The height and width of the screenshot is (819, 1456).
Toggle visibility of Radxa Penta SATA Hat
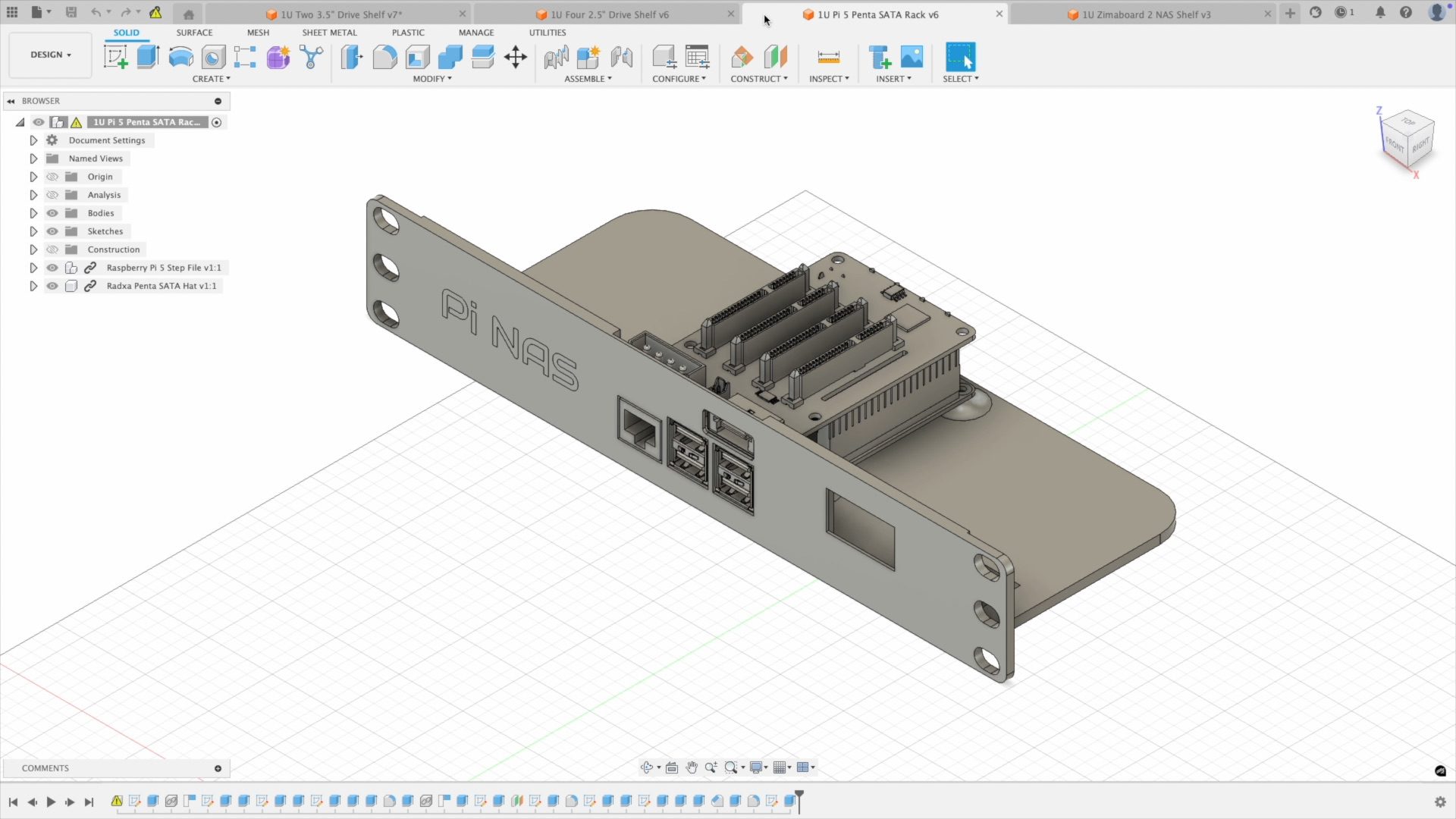pos(52,286)
